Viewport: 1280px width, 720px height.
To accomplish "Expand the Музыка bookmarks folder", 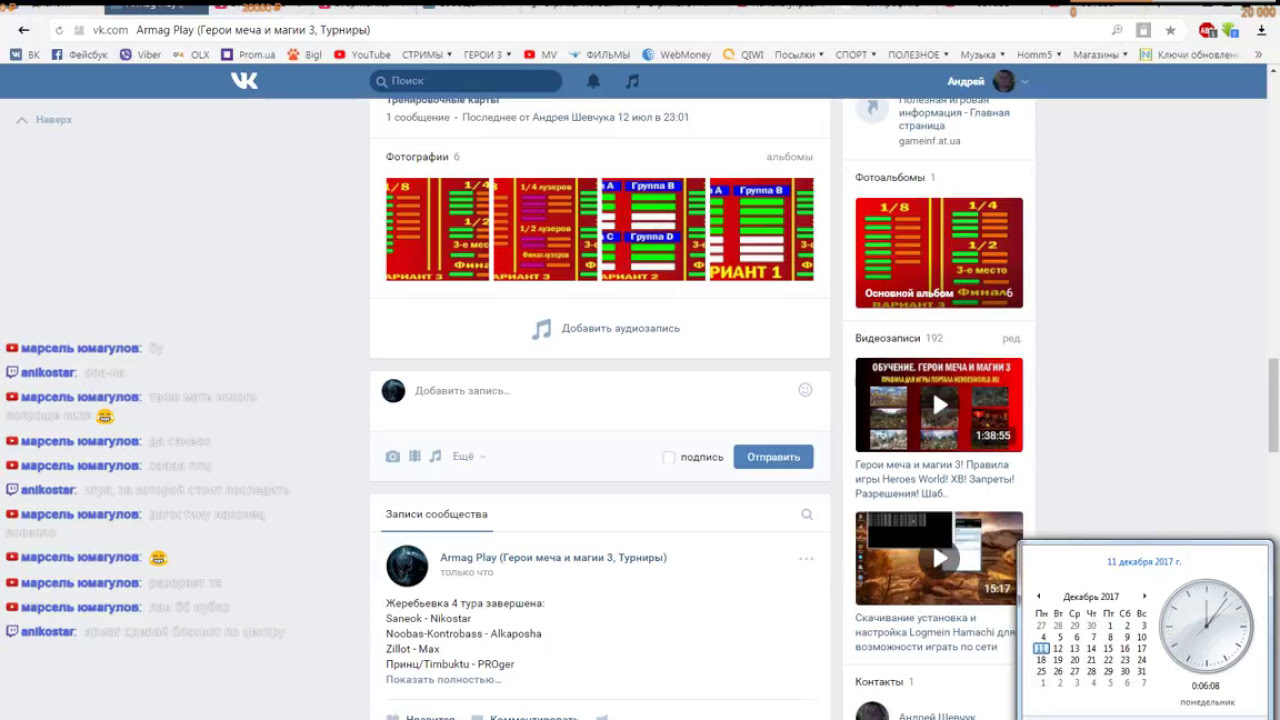I will [983, 55].
